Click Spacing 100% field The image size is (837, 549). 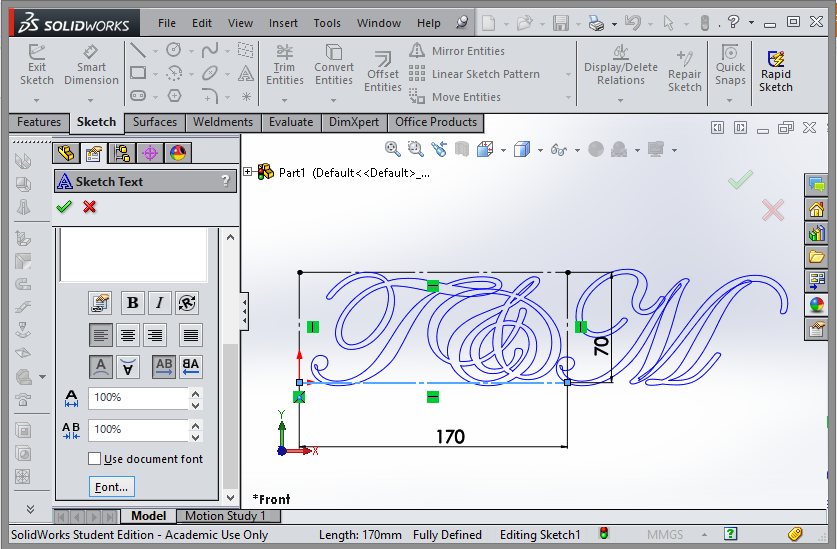pyautogui.click(x=138, y=430)
